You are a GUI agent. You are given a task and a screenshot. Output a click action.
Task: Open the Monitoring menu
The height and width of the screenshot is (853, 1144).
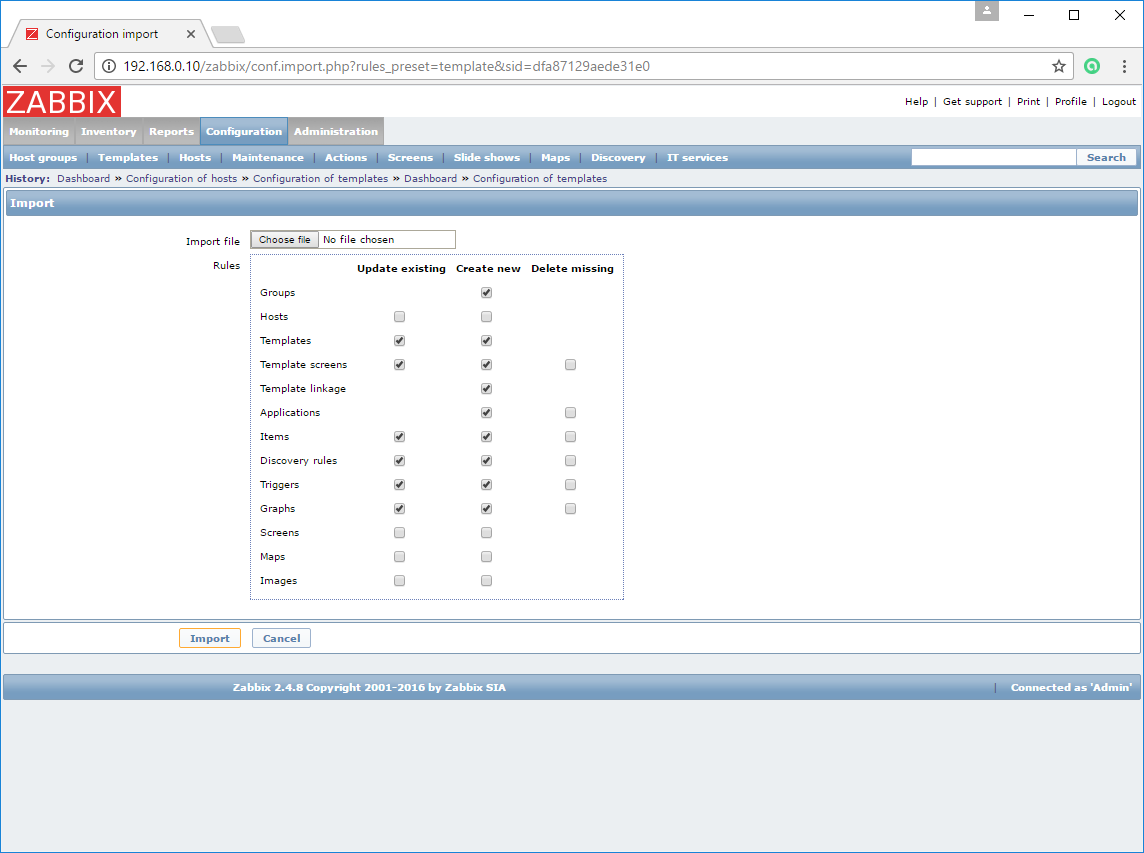coord(39,131)
